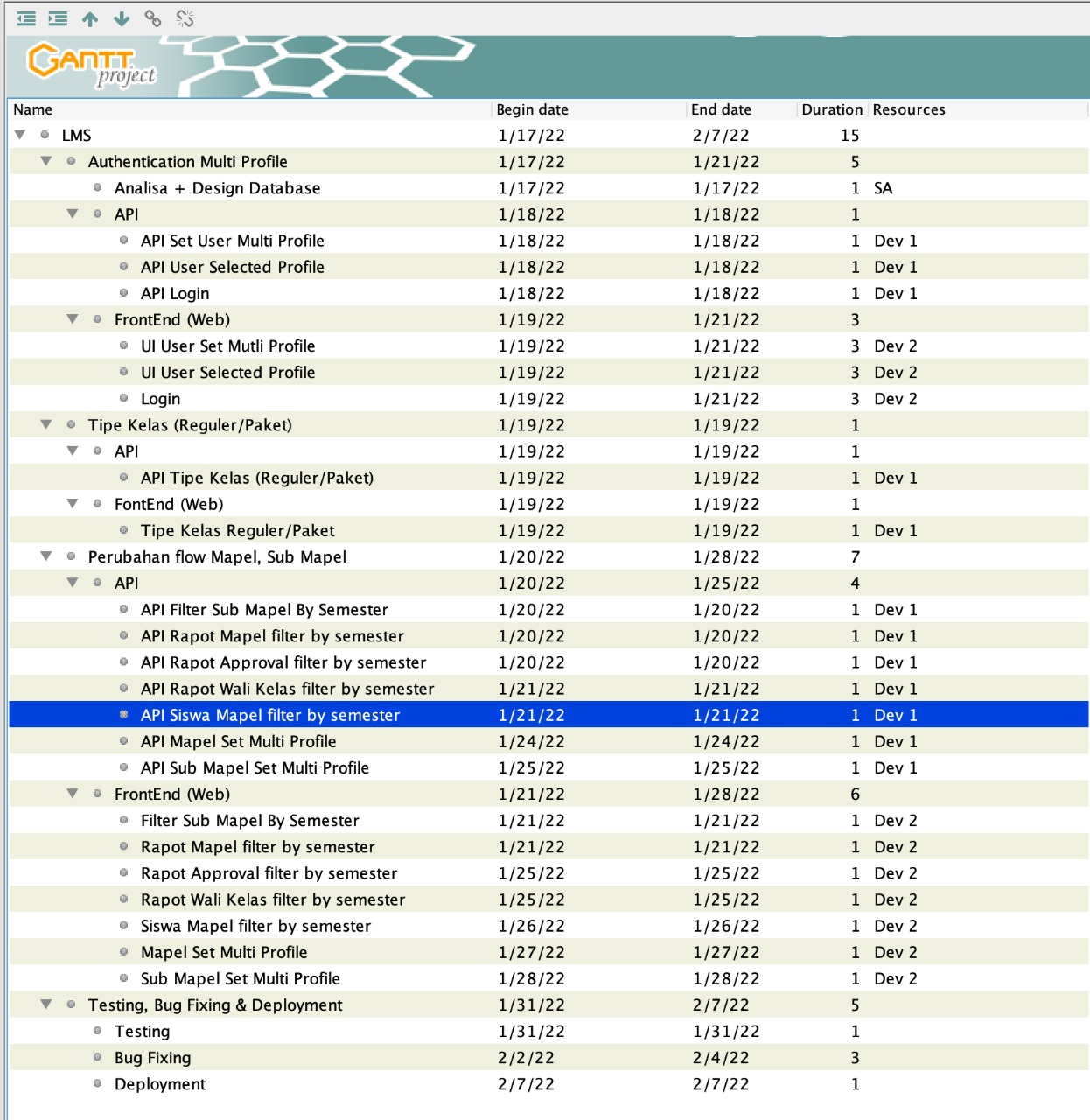Viewport: 1090px width, 1120px height.
Task: Click the unindent task toolbar icon
Action: (x=26, y=18)
